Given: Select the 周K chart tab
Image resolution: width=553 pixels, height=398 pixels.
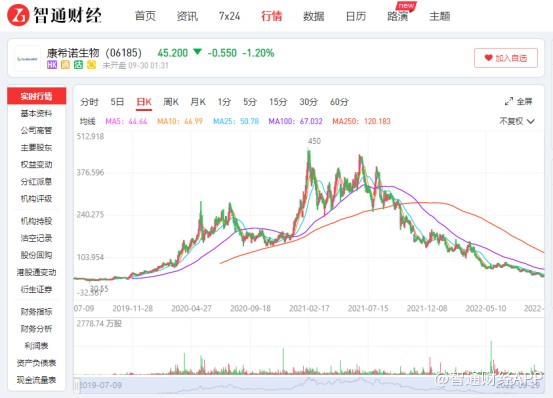Looking at the screenshot, I should [x=171, y=102].
